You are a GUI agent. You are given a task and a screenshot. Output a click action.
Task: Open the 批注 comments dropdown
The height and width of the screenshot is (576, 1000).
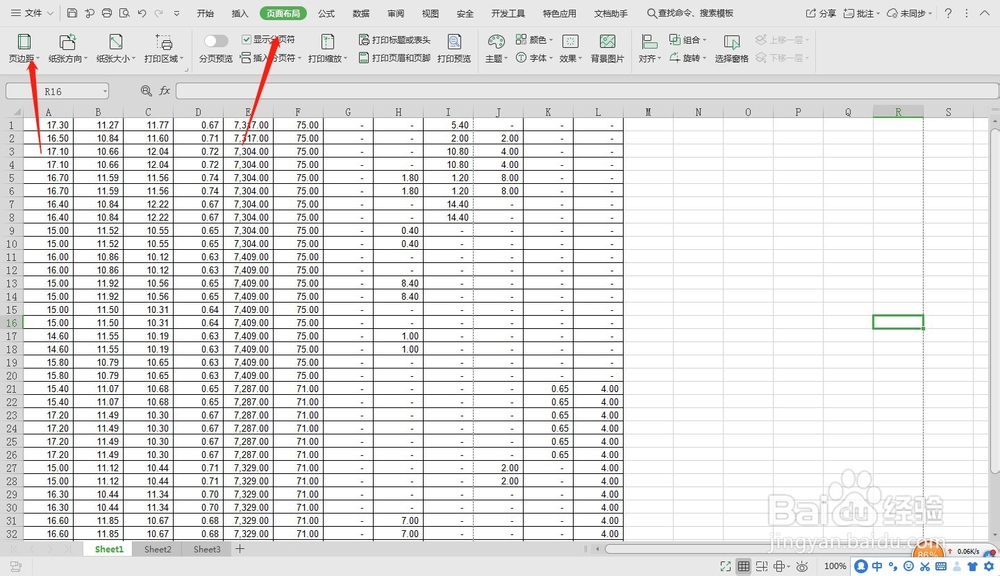pyautogui.click(x=878, y=13)
